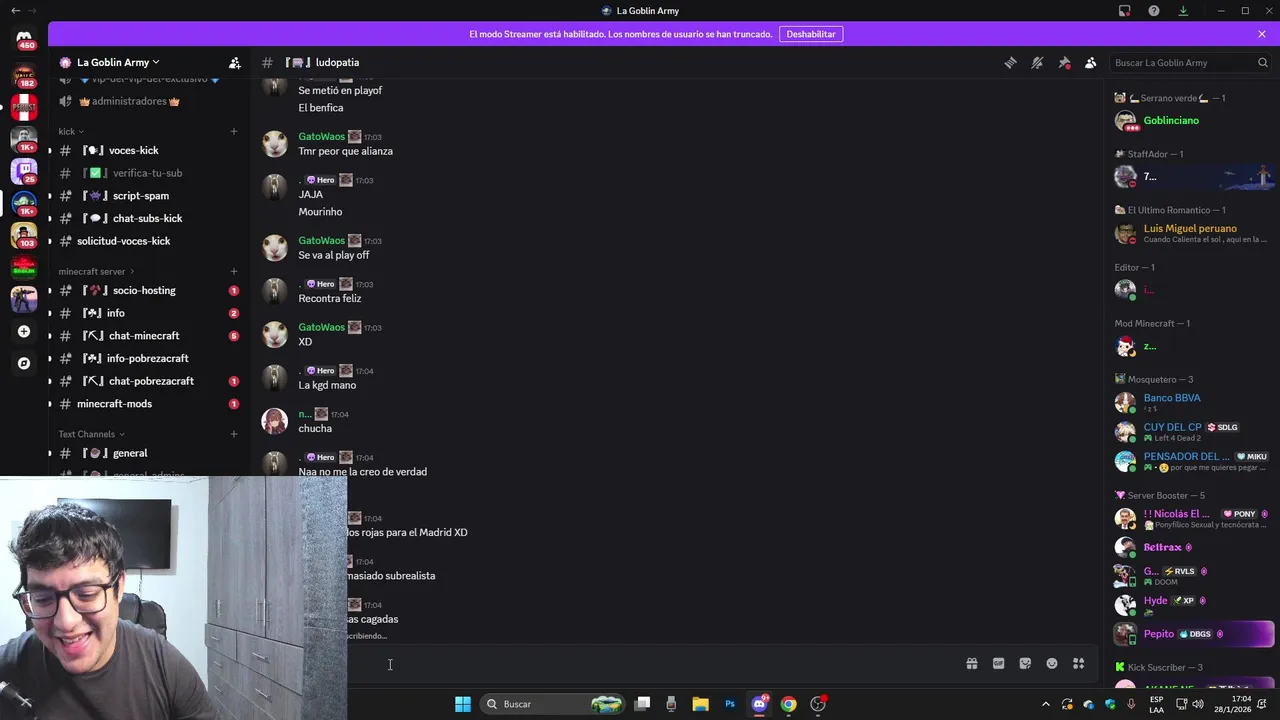
Task: Open the gift Nitro icon in message bar
Action: [971, 663]
